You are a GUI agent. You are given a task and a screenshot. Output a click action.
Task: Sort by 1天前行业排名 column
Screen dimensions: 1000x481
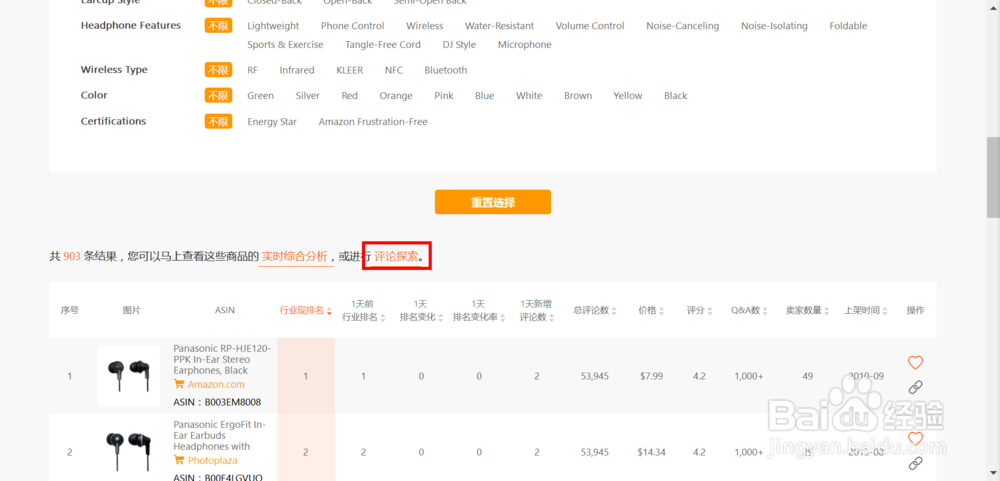364,311
